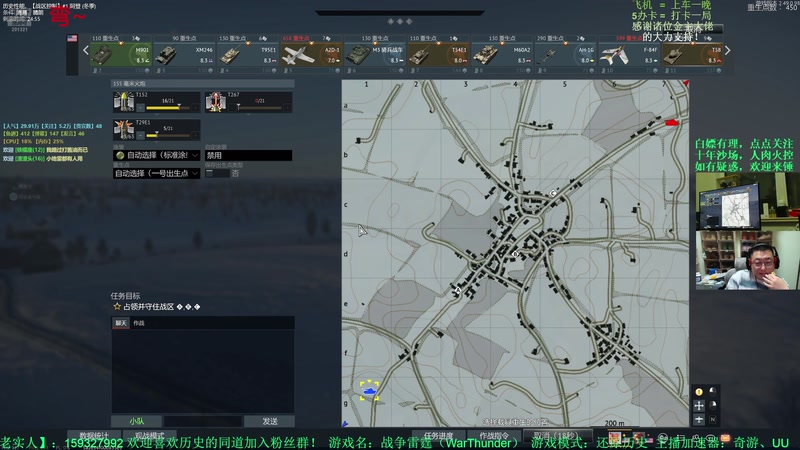The width and height of the screenshot is (800, 450).
Task: Click the aircraft map filter icon
Action: (699, 419)
